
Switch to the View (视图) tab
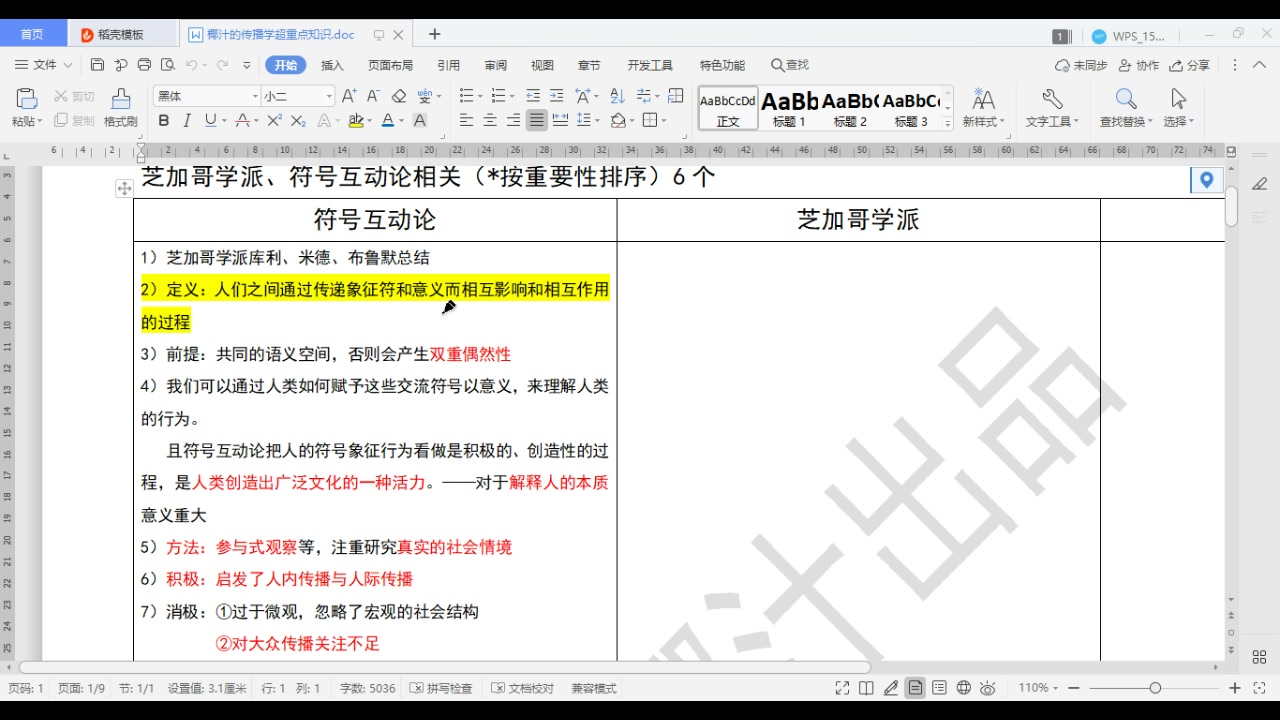click(542, 65)
